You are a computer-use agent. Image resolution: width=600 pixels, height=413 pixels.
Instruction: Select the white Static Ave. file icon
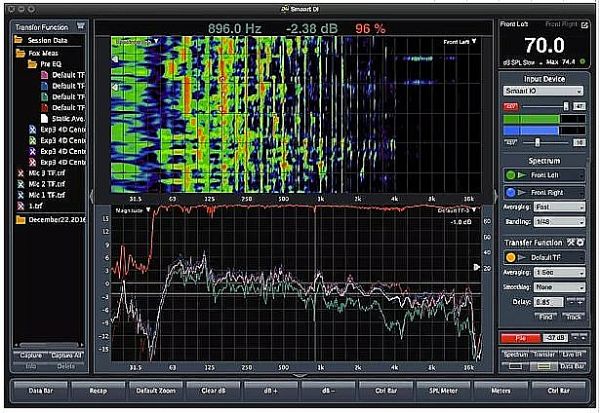click(x=44, y=118)
